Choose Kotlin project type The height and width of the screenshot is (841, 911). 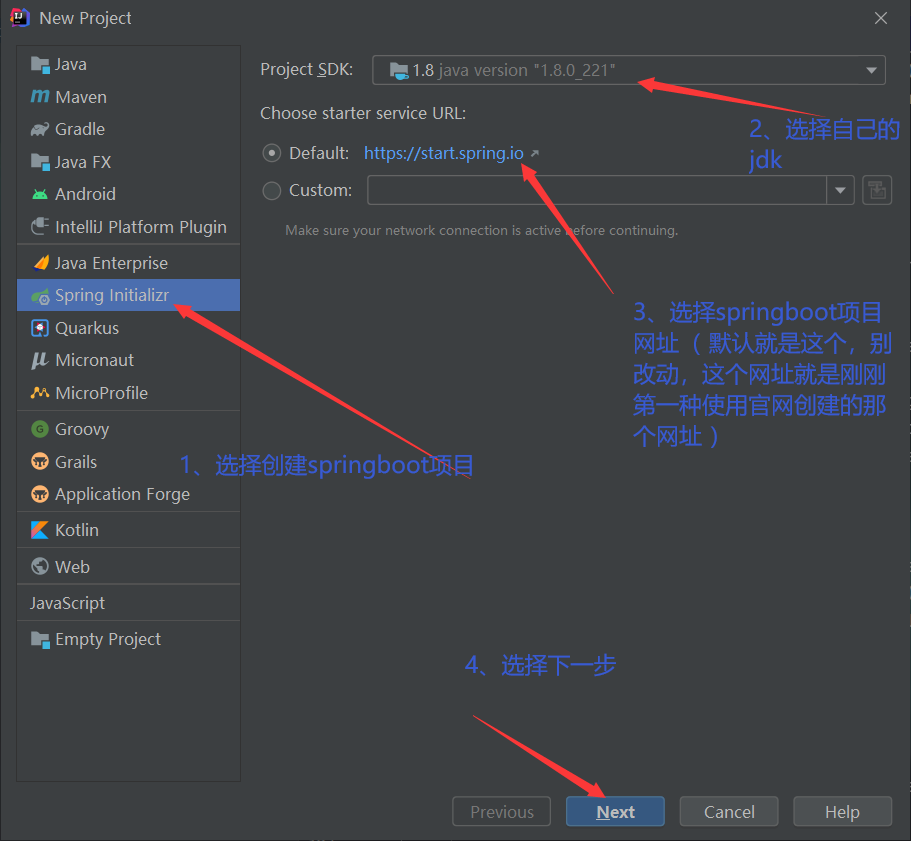point(128,530)
